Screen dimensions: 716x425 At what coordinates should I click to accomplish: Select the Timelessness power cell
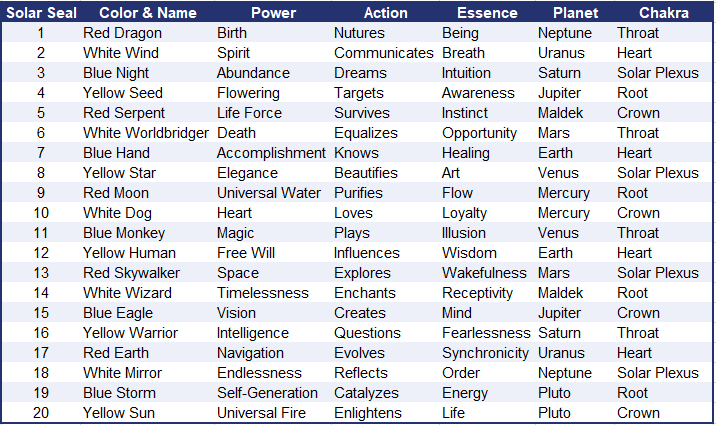click(263, 293)
